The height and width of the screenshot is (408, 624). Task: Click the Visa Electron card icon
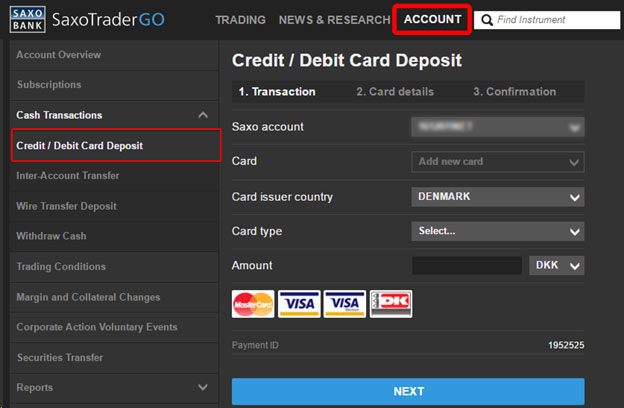click(345, 304)
